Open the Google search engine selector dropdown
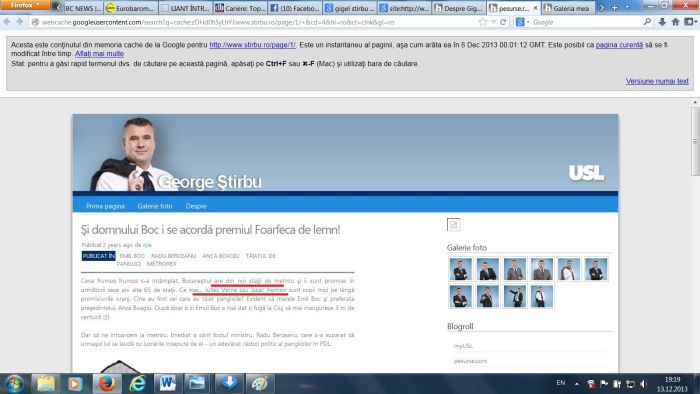Viewport: 700px width, 394px height. coord(522,22)
